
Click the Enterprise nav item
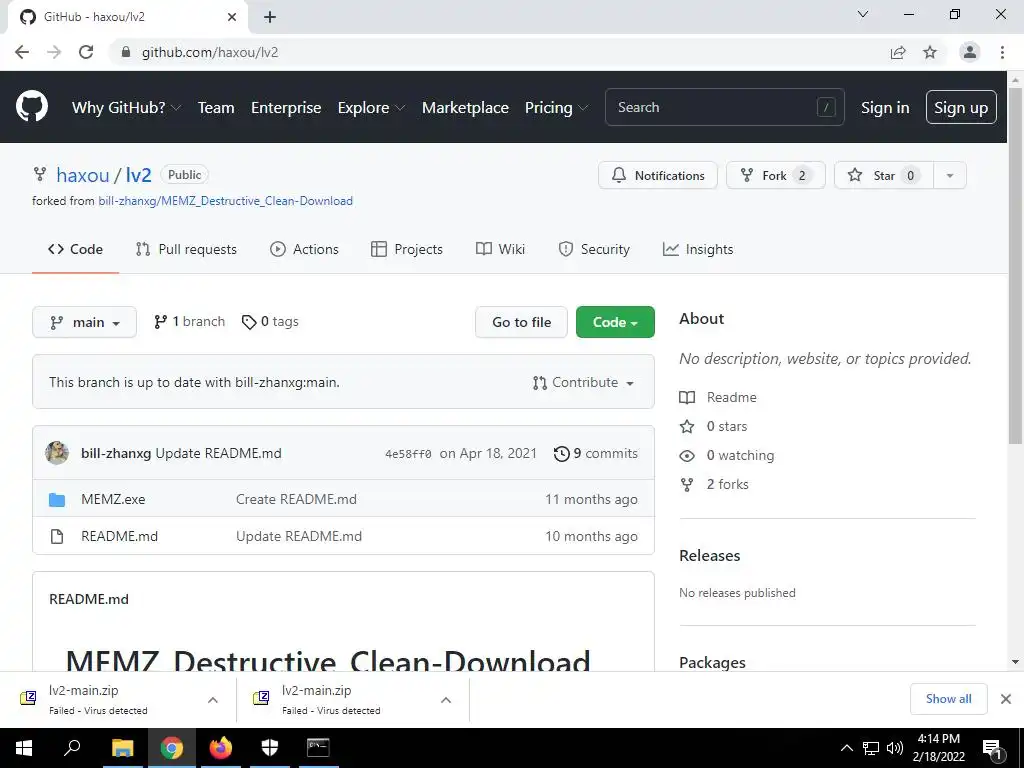click(x=286, y=108)
